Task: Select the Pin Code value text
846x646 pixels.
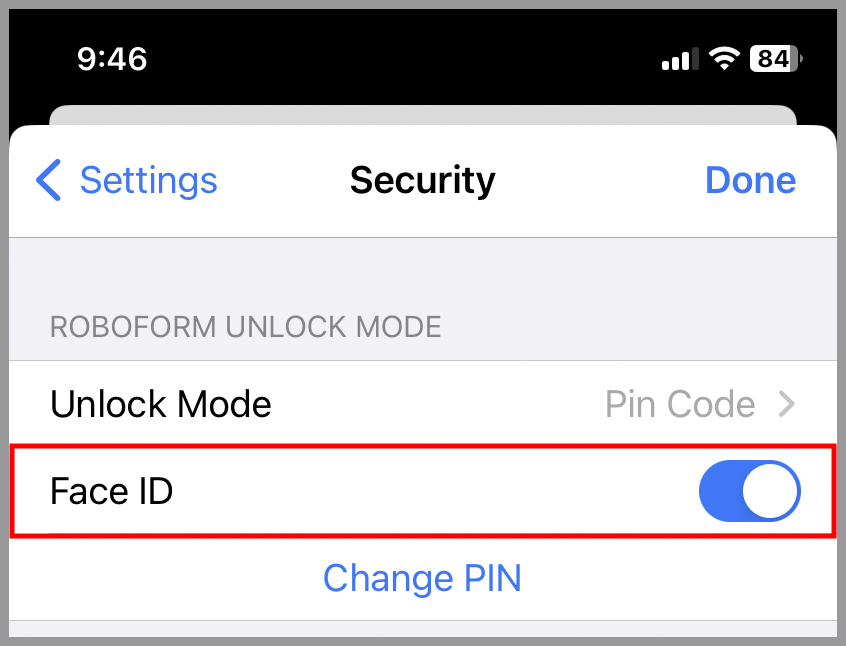Action: click(x=680, y=404)
